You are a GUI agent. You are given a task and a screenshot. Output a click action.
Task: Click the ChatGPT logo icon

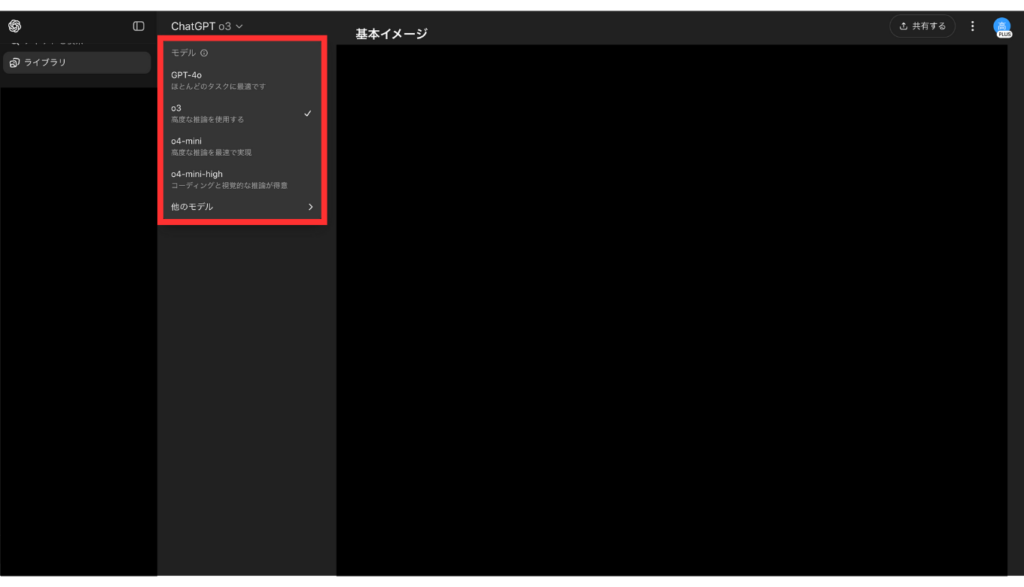pyautogui.click(x=14, y=26)
